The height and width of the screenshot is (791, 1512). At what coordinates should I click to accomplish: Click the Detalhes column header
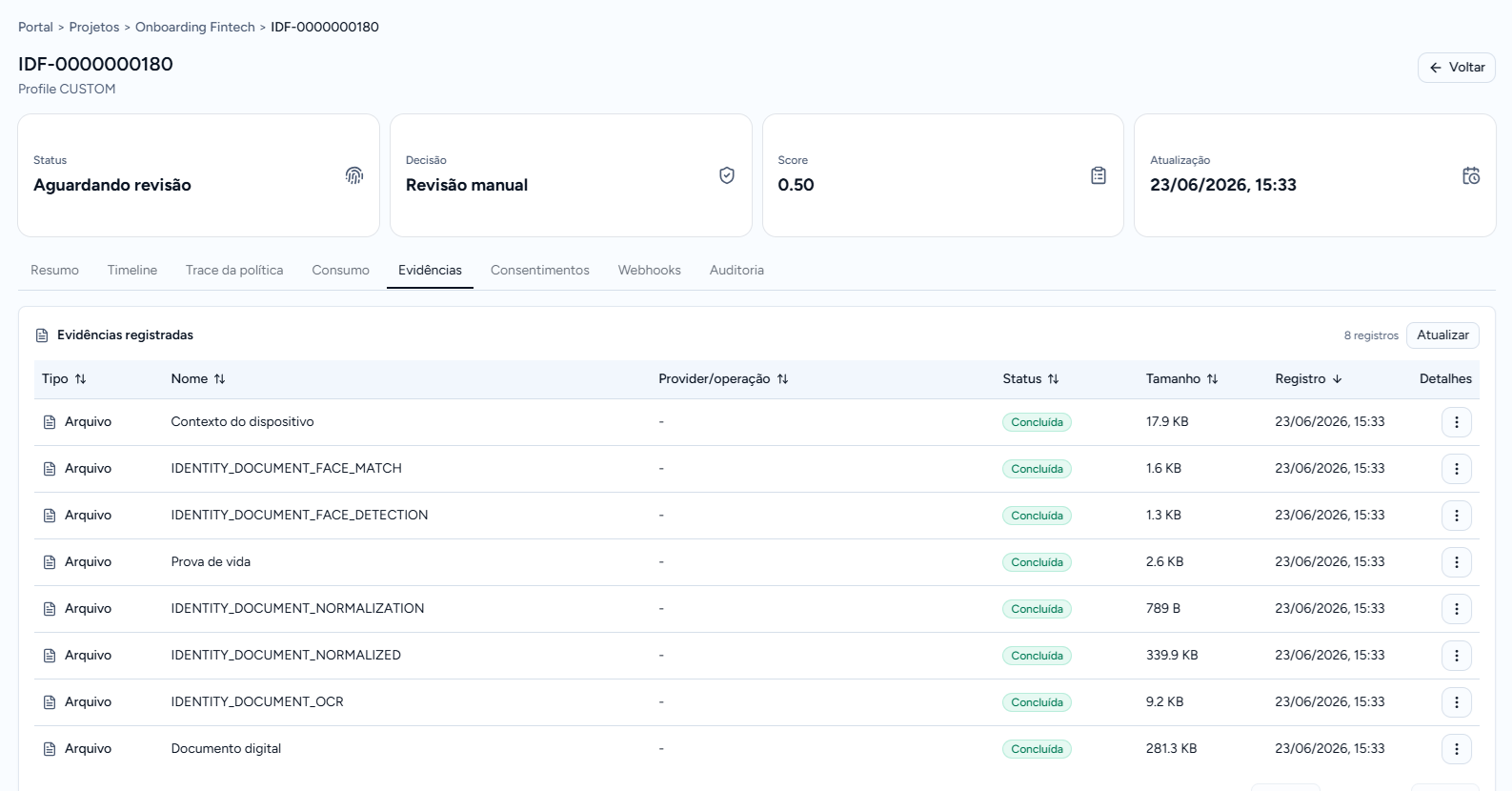point(1445,379)
